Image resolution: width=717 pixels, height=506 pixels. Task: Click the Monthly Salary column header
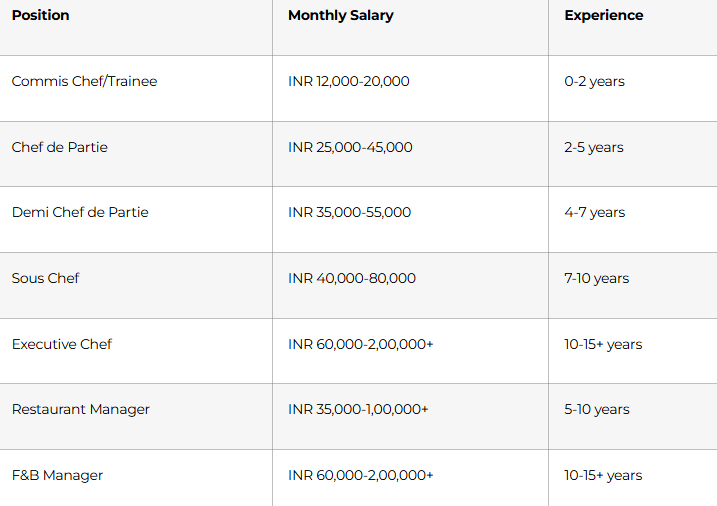(340, 16)
